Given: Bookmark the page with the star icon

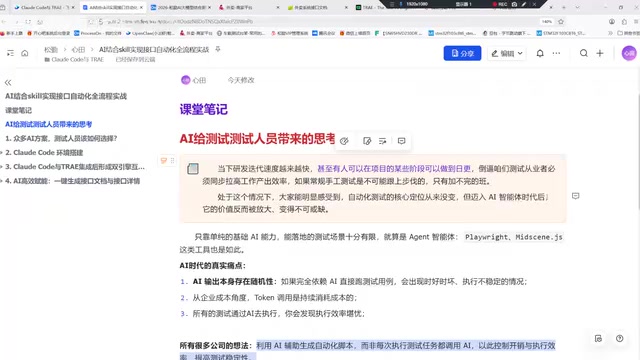Looking at the screenshot, I should 561,22.
